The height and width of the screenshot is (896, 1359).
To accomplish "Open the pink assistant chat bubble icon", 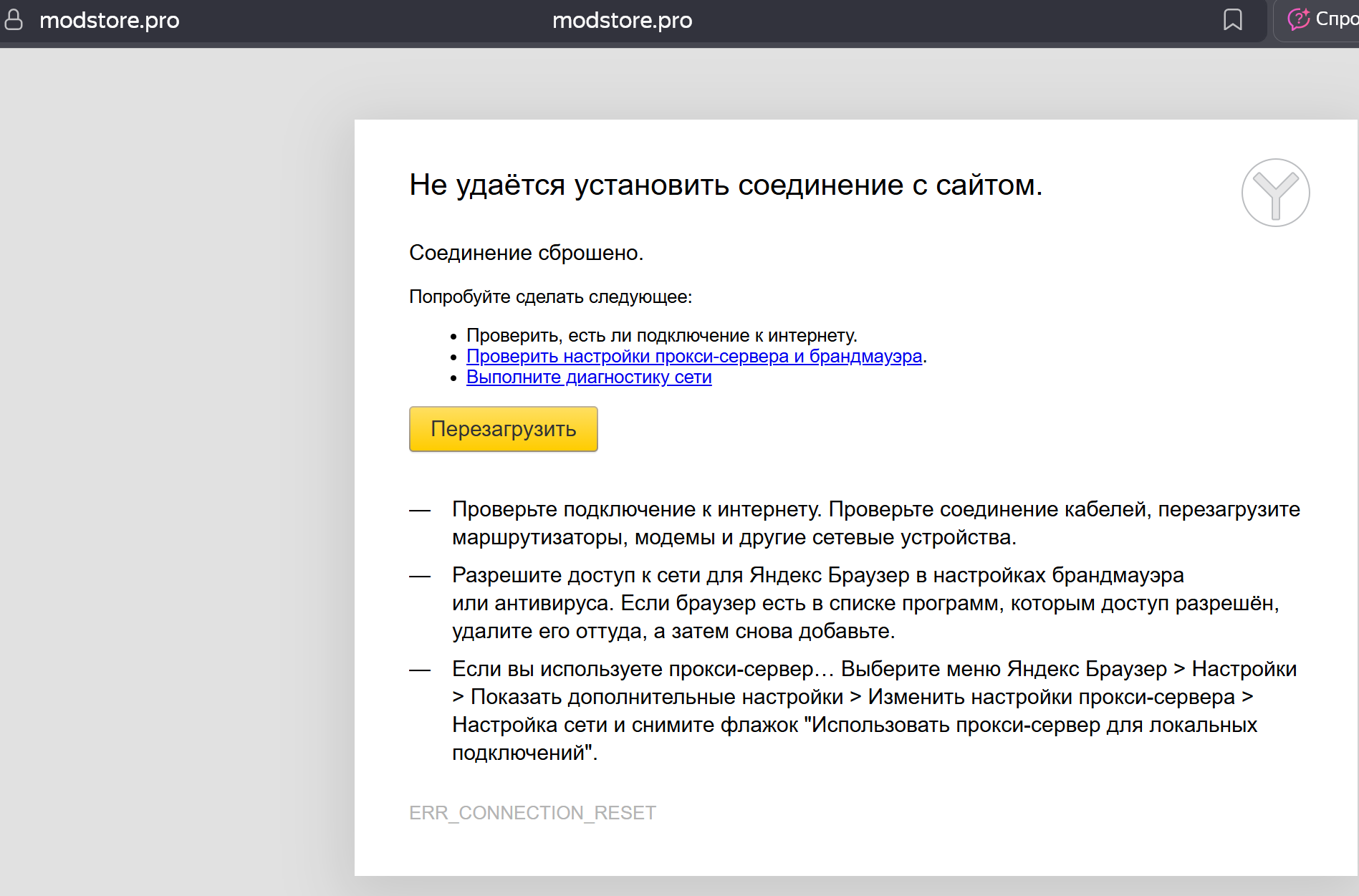I will click(1298, 19).
